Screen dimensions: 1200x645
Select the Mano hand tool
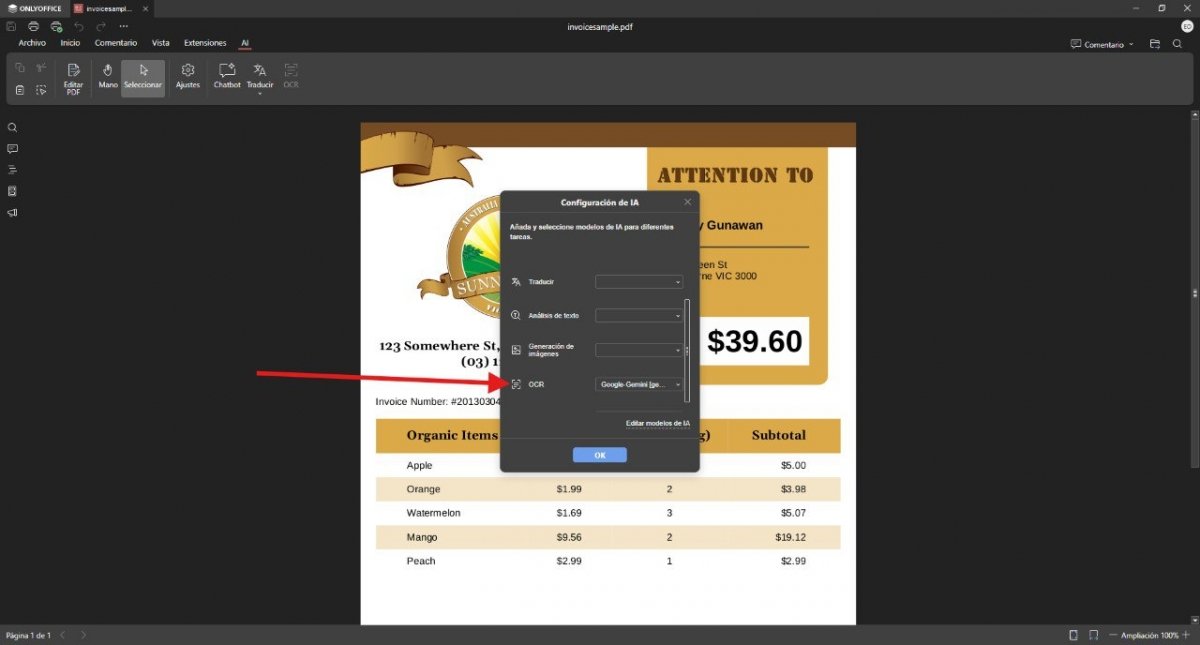click(108, 76)
